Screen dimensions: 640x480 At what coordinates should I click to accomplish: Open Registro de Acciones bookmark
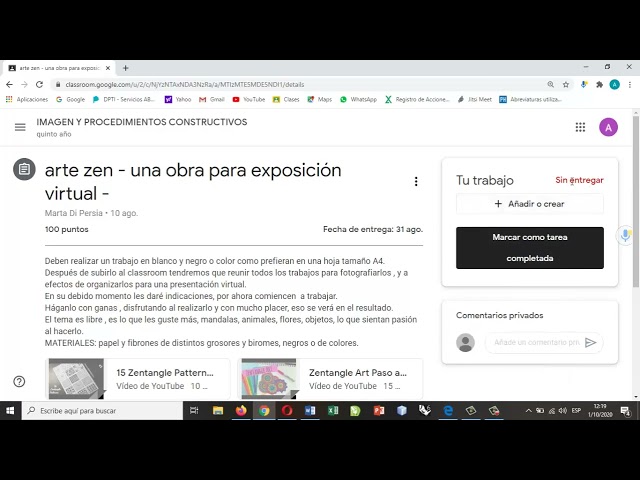(x=417, y=99)
